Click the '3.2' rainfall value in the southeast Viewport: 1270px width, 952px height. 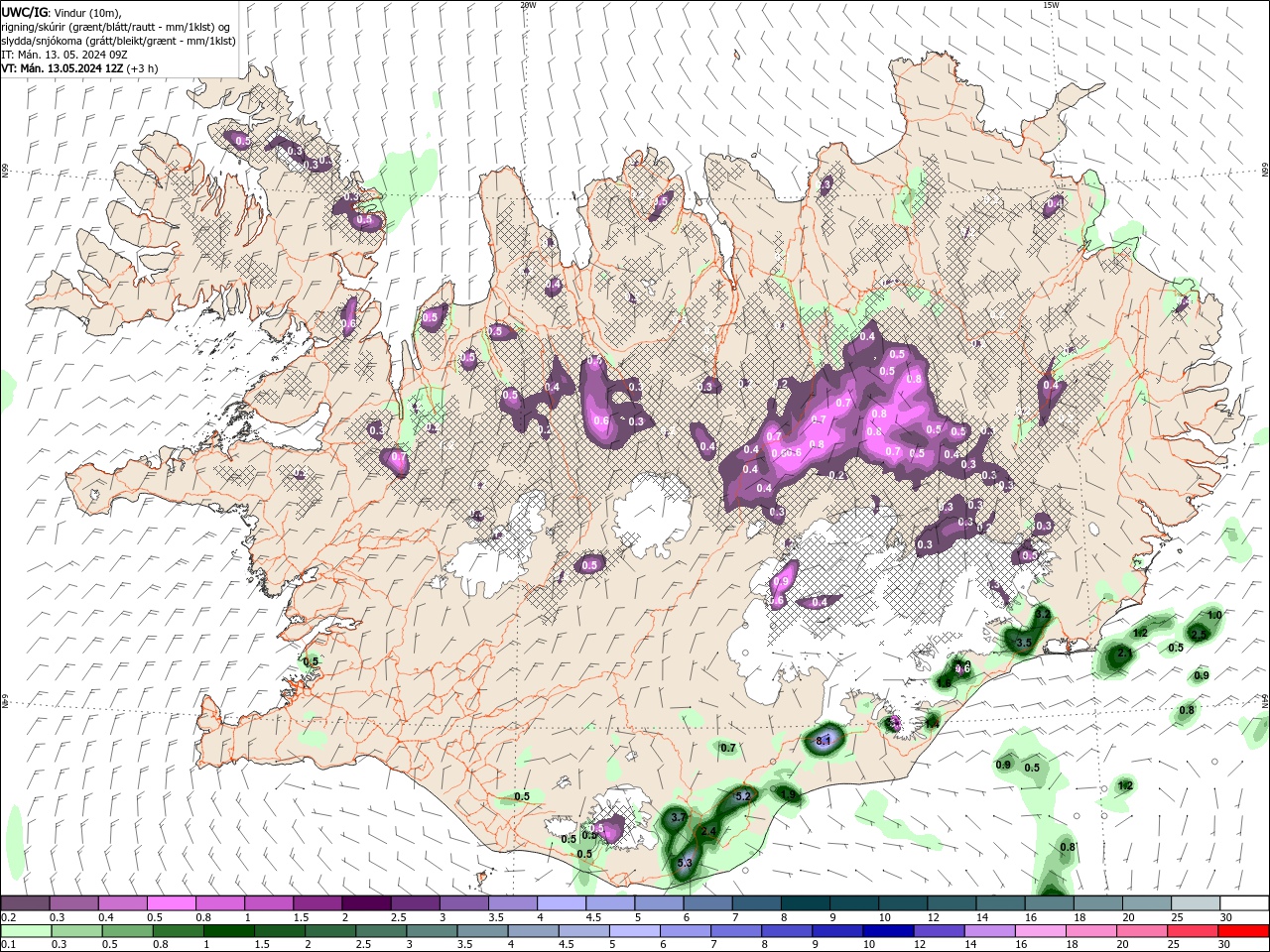coord(1042,616)
